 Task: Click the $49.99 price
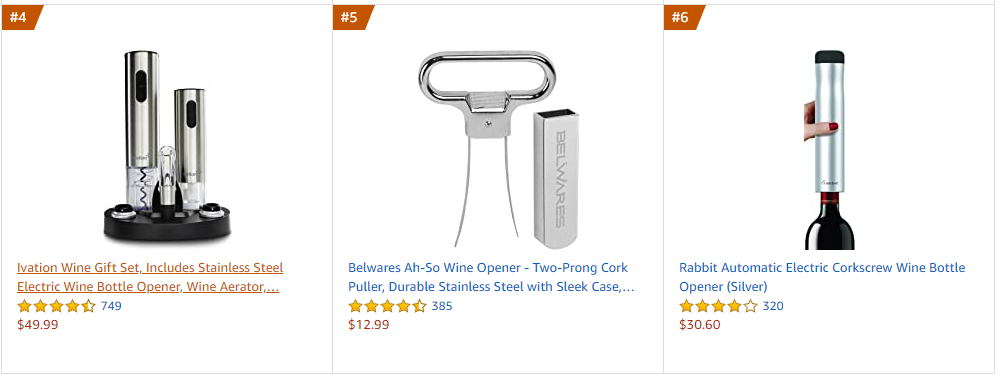[x=38, y=325]
